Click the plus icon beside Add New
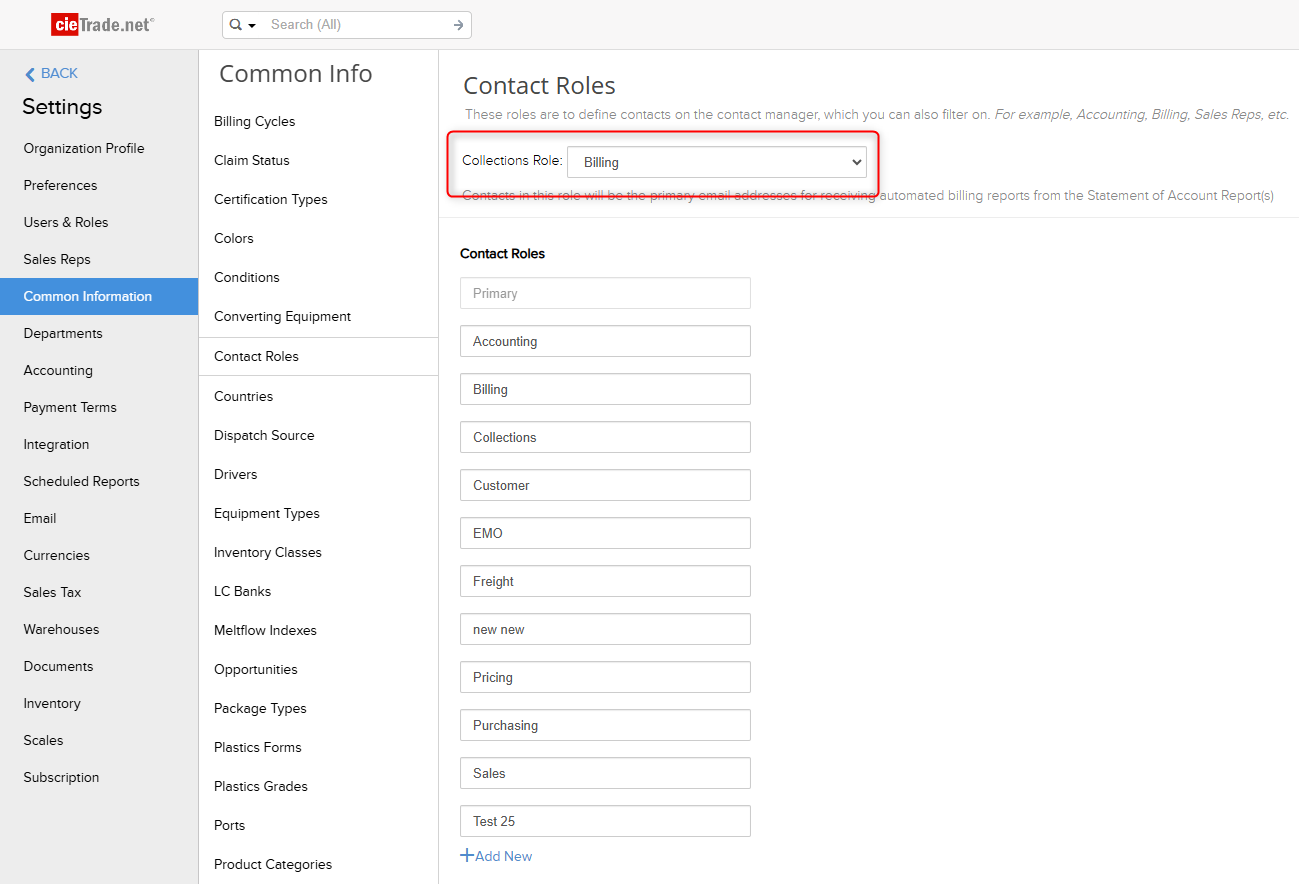 [x=466, y=856]
